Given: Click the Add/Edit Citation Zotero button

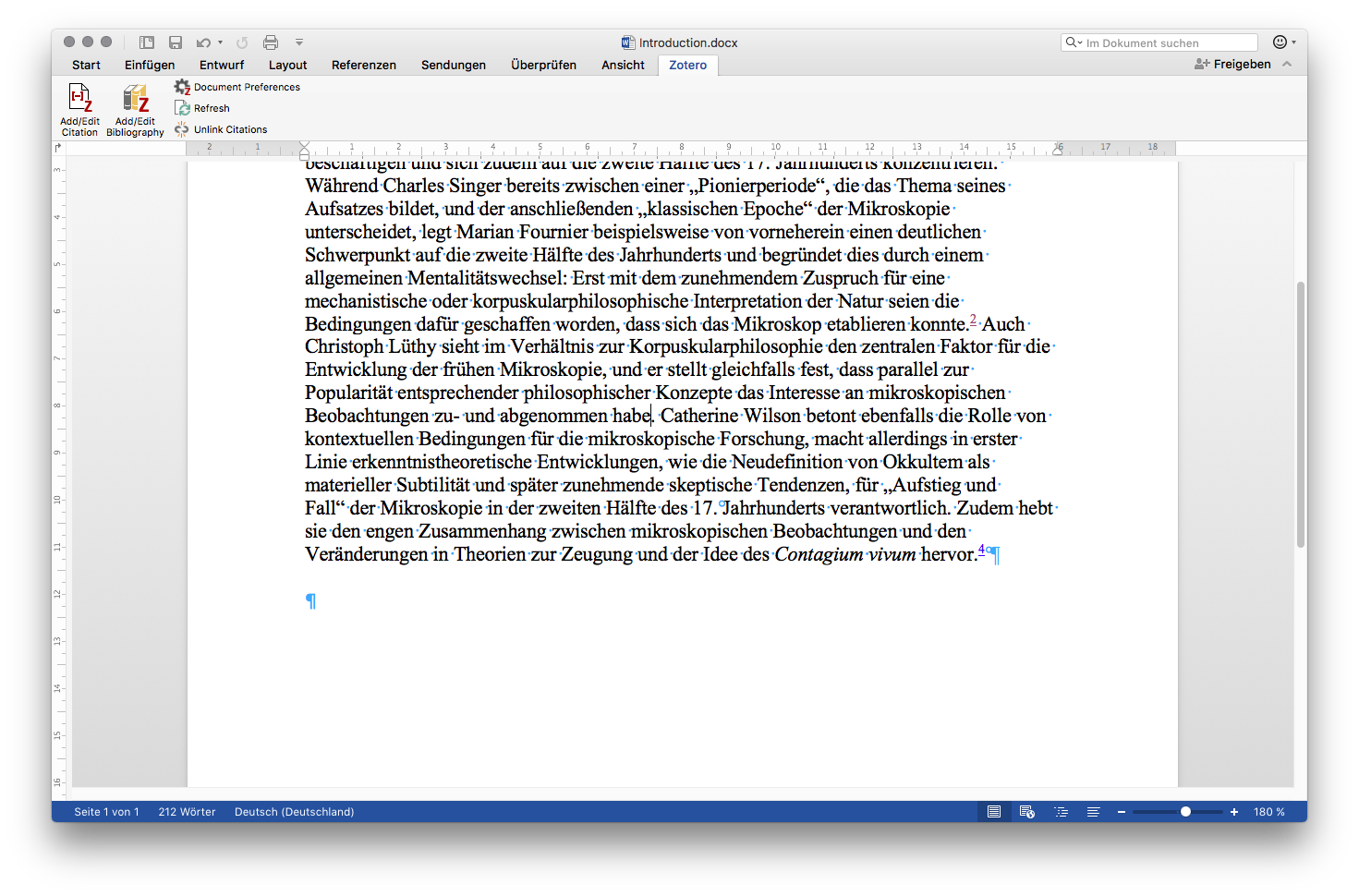Looking at the screenshot, I should click(79, 110).
